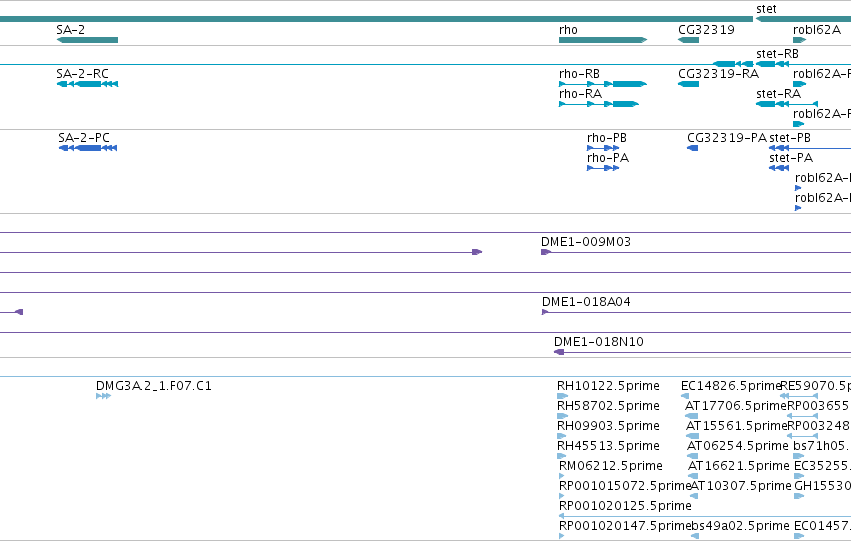
Task: Click the AT10307.5prime EST label
Action: [741, 486]
